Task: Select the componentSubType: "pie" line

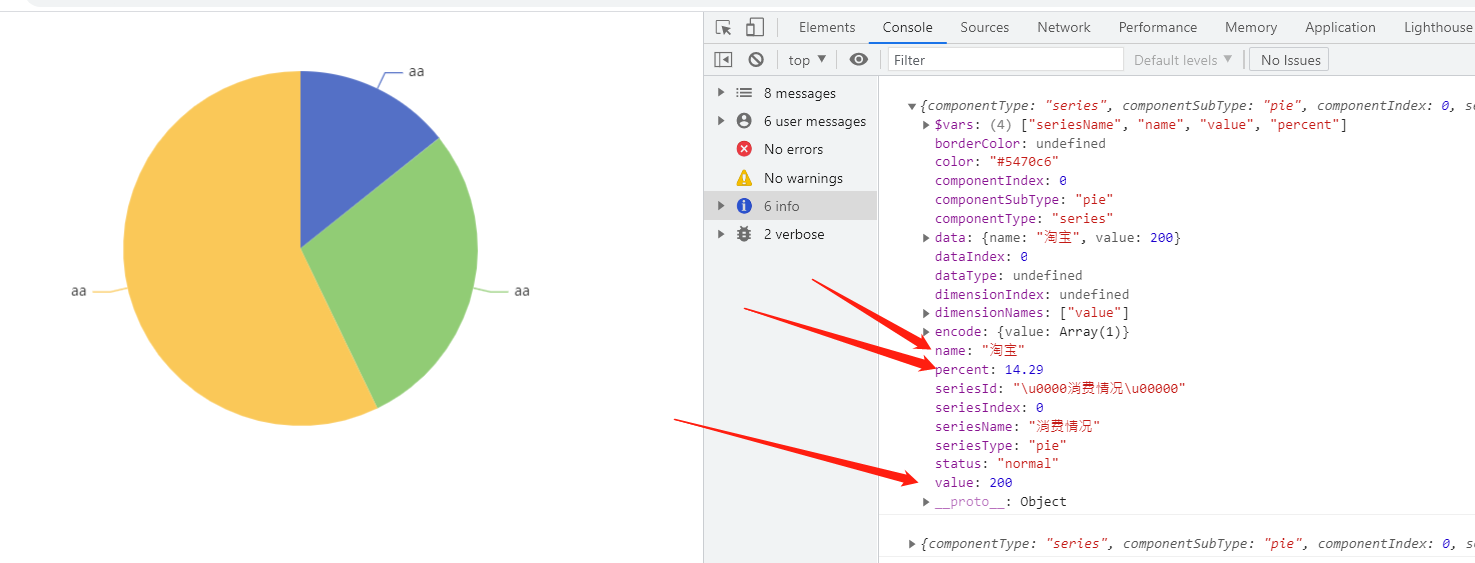Action: click(1024, 200)
